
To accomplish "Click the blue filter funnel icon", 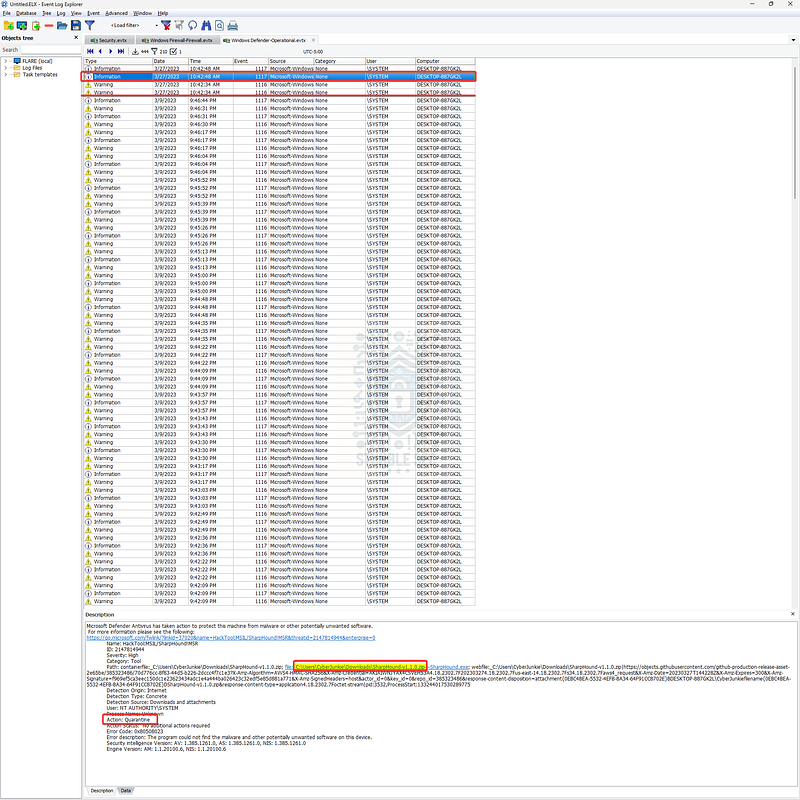I will pos(90,25).
